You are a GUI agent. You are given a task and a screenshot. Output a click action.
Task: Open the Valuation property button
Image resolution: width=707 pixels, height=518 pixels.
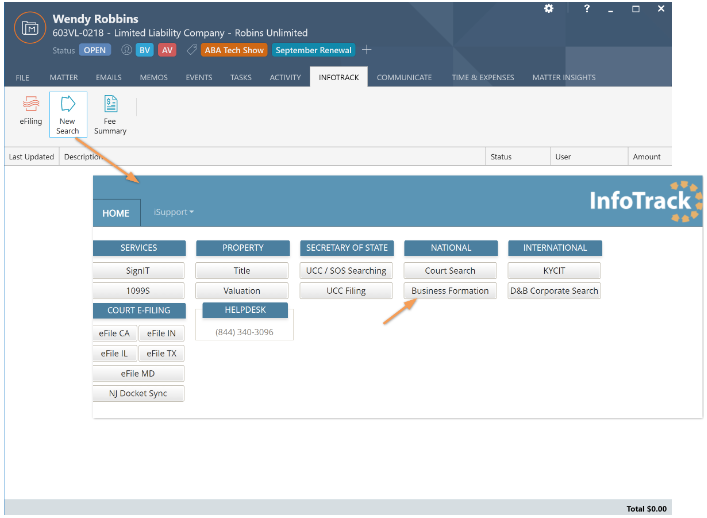pyautogui.click(x=242, y=291)
